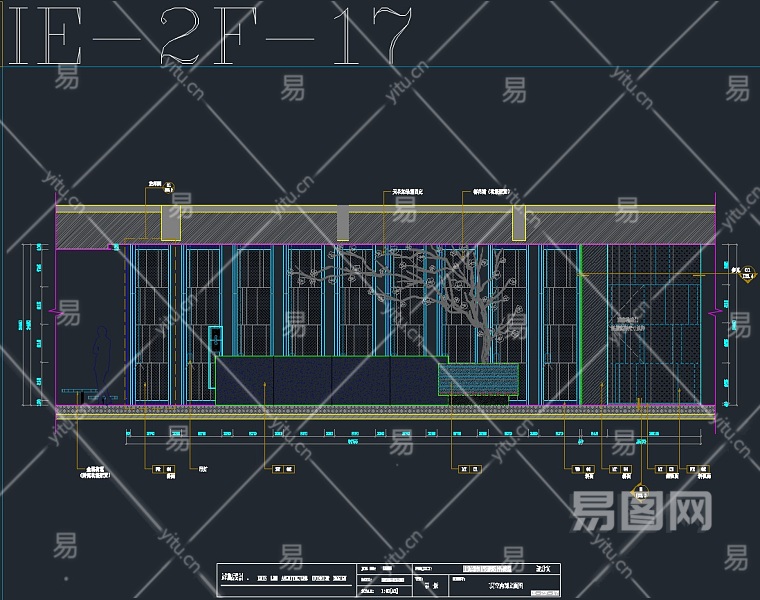
Task: Click the 1:40 scale field in title block
Action: click(x=389, y=592)
